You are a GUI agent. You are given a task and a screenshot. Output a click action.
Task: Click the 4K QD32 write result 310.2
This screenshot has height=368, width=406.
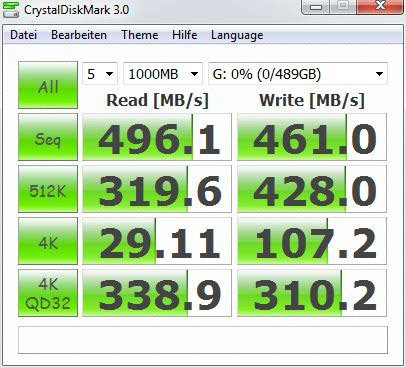coord(312,293)
